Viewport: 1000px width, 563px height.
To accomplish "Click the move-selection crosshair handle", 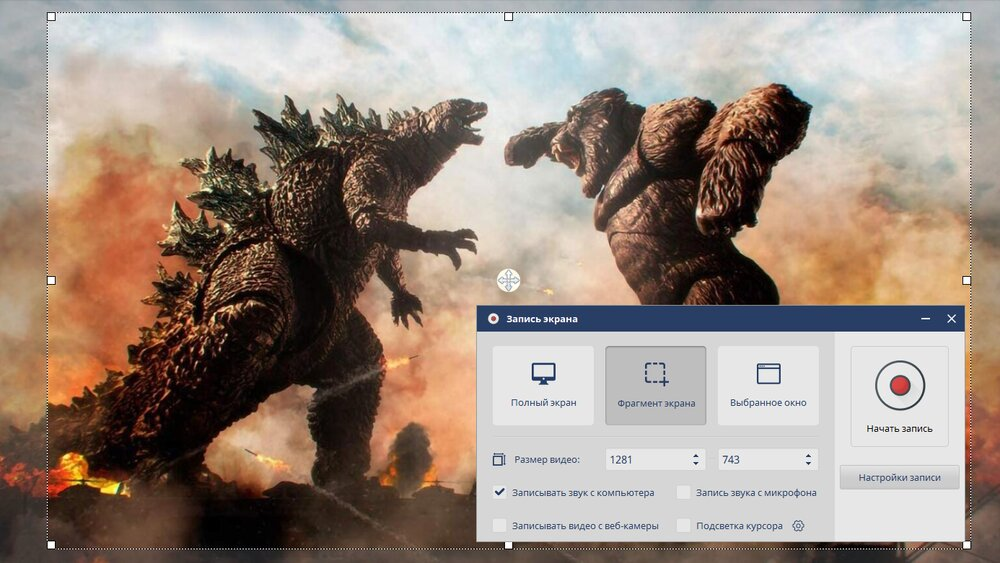I will pyautogui.click(x=508, y=280).
